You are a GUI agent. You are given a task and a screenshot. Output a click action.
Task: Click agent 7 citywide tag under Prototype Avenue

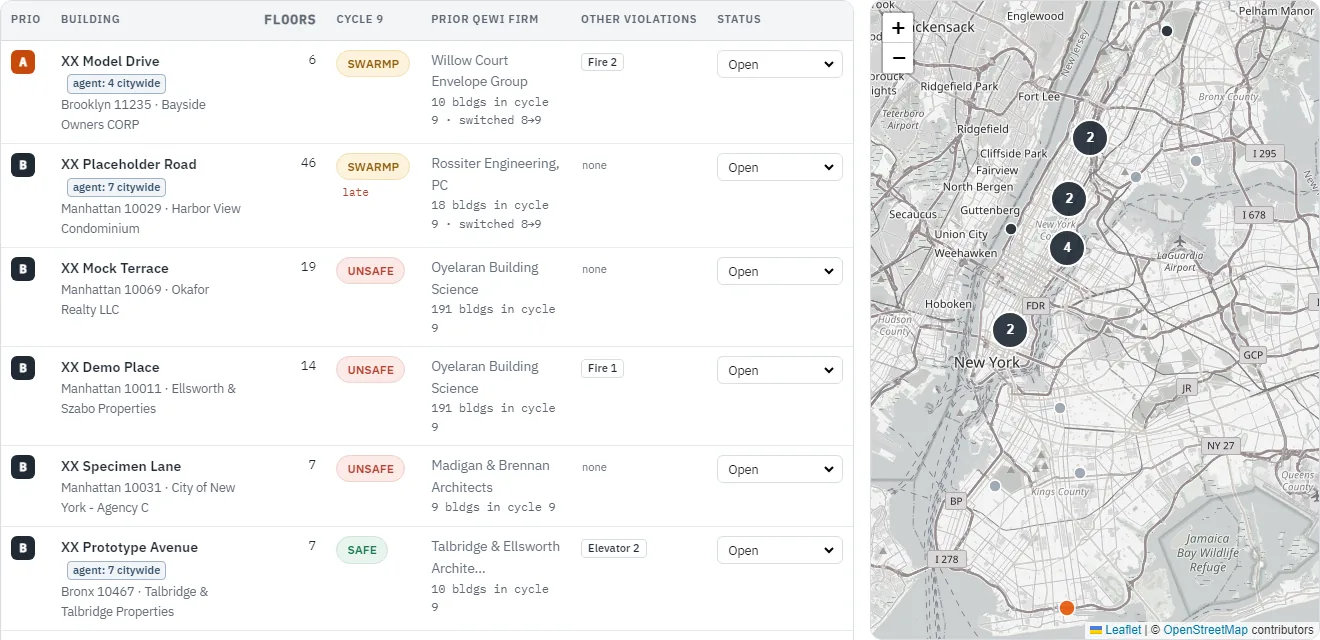(x=117, y=570)
